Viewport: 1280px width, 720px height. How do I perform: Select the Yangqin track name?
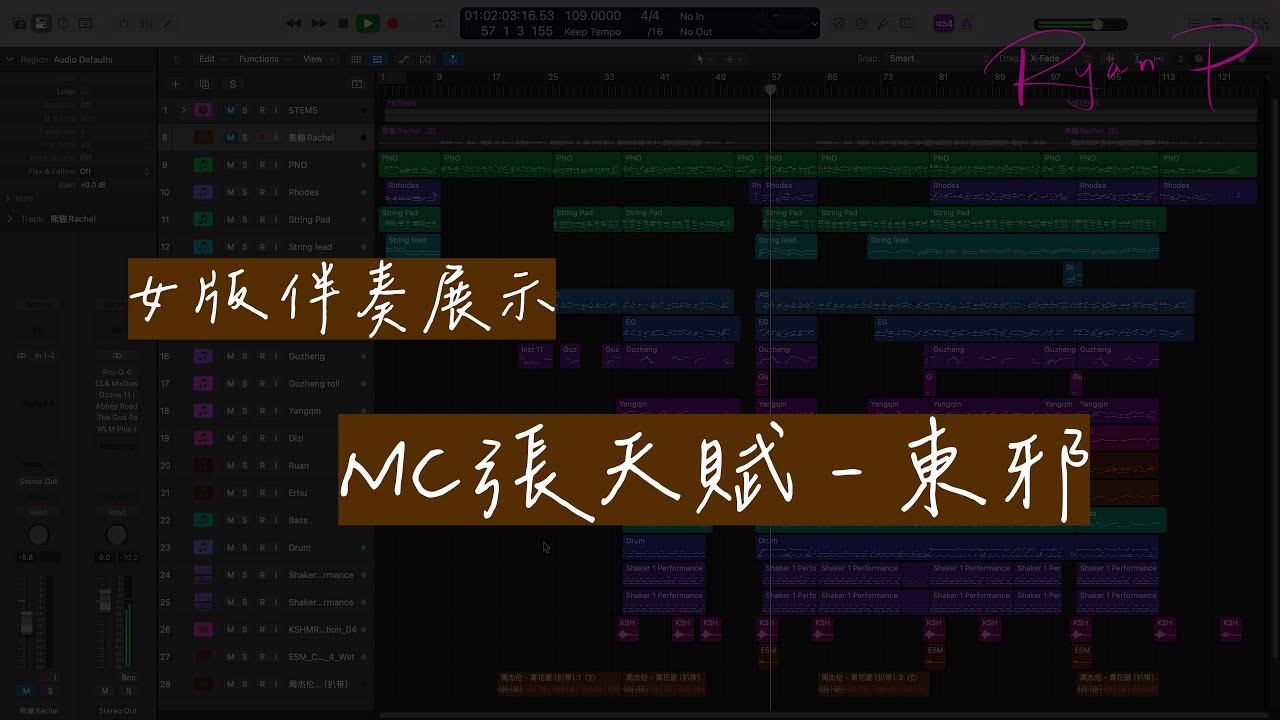[x=305, y=411]
